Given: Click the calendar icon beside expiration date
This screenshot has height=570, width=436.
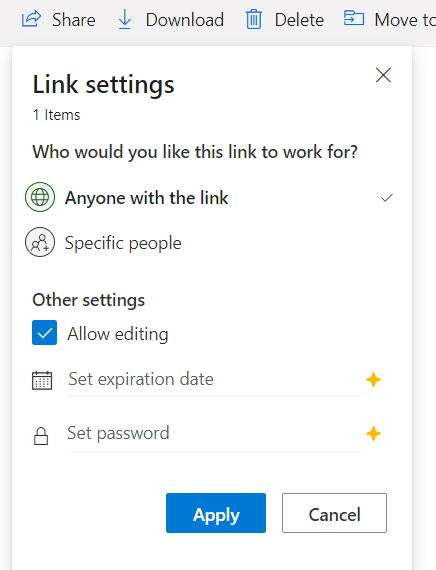Looking at the screenshot, I should point(42,380).
